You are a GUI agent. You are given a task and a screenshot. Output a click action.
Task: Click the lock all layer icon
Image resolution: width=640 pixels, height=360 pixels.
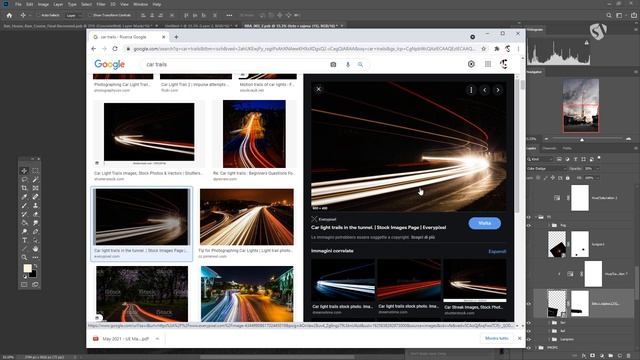568,178
